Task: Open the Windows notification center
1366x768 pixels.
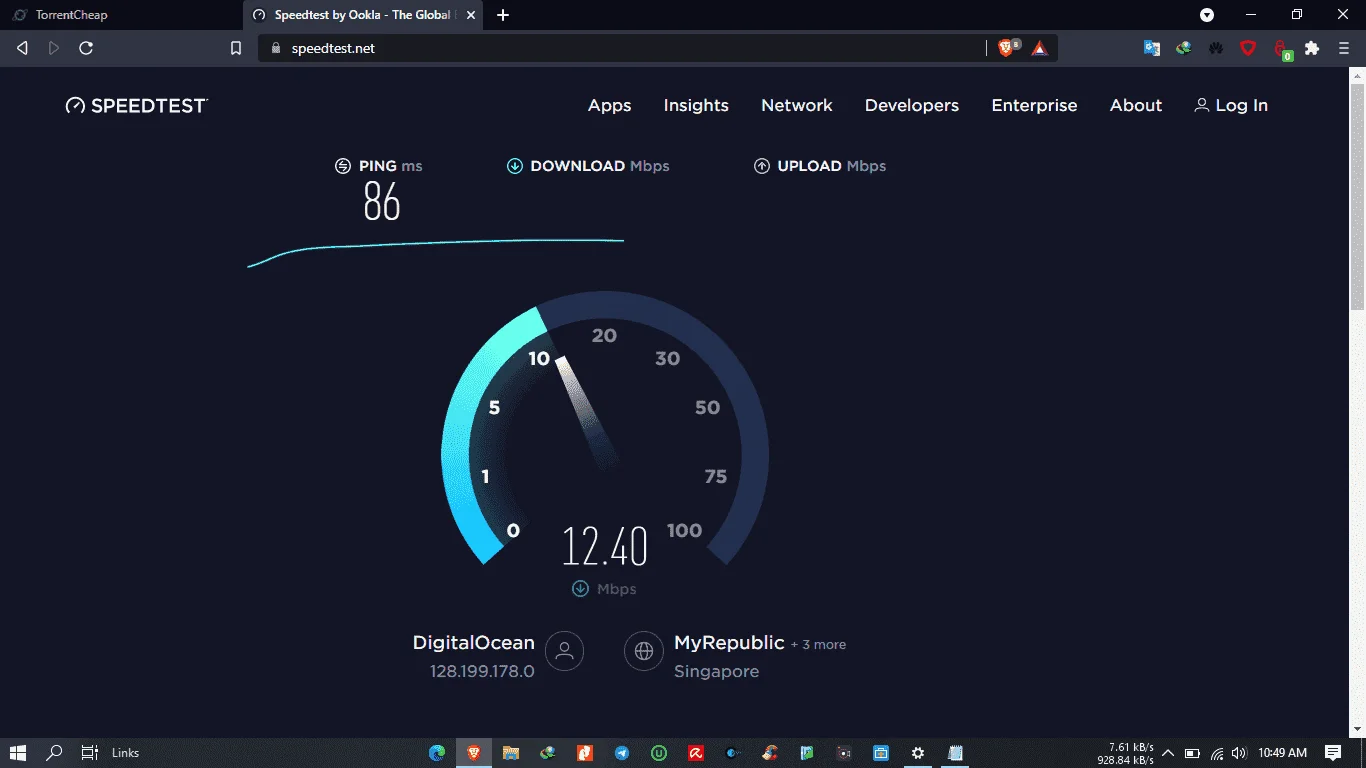Action: pos(1333,753)
